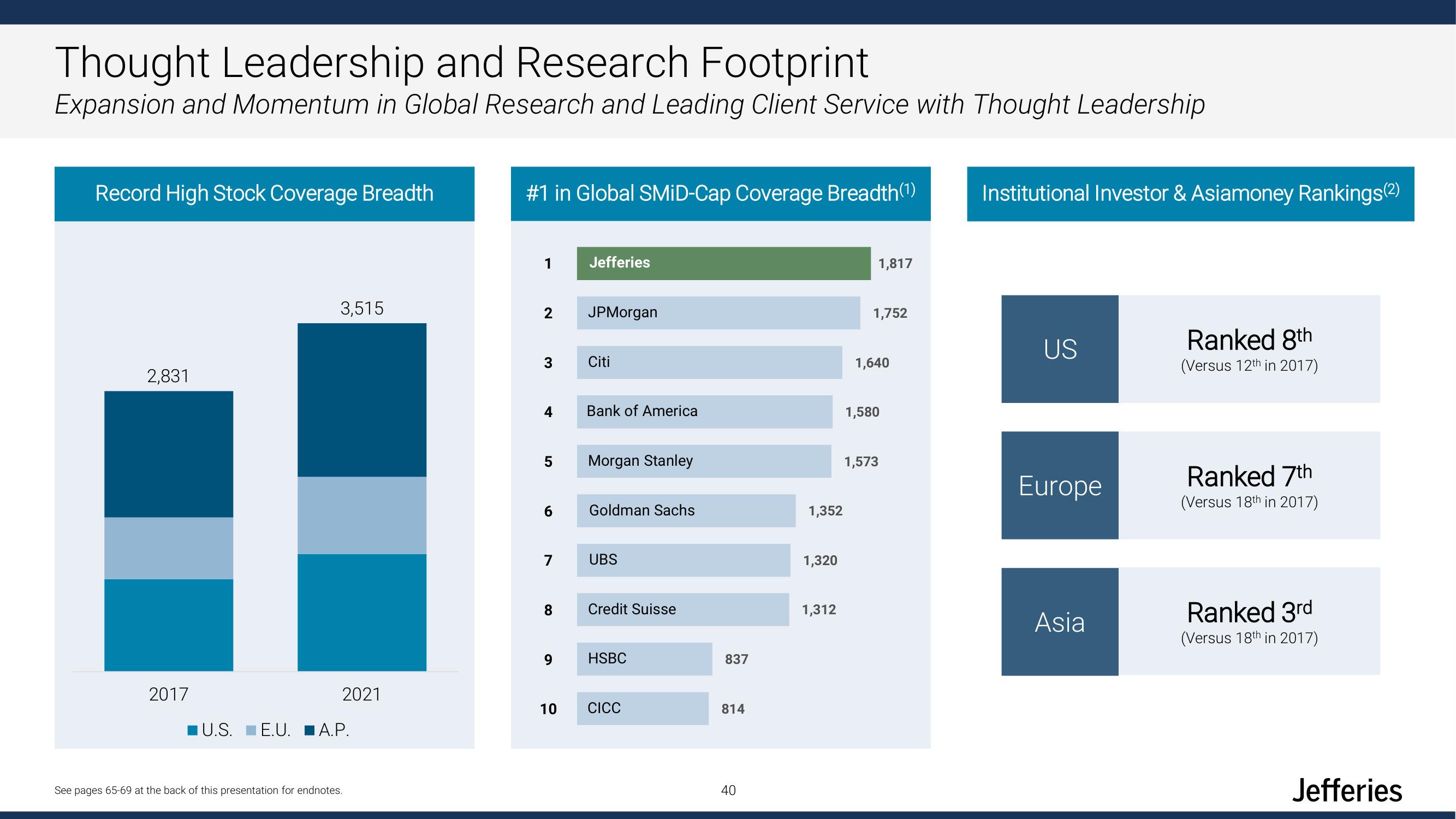Screen dimensions: 1456x819
Task: Click the endnotes reference text at bottom left
Action: coord(198,790)
